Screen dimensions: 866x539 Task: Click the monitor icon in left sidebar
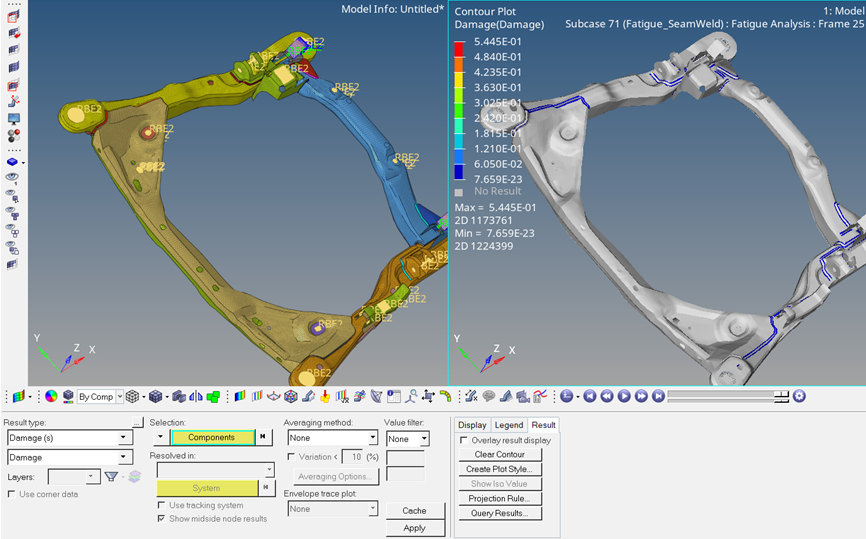[13, 118]
